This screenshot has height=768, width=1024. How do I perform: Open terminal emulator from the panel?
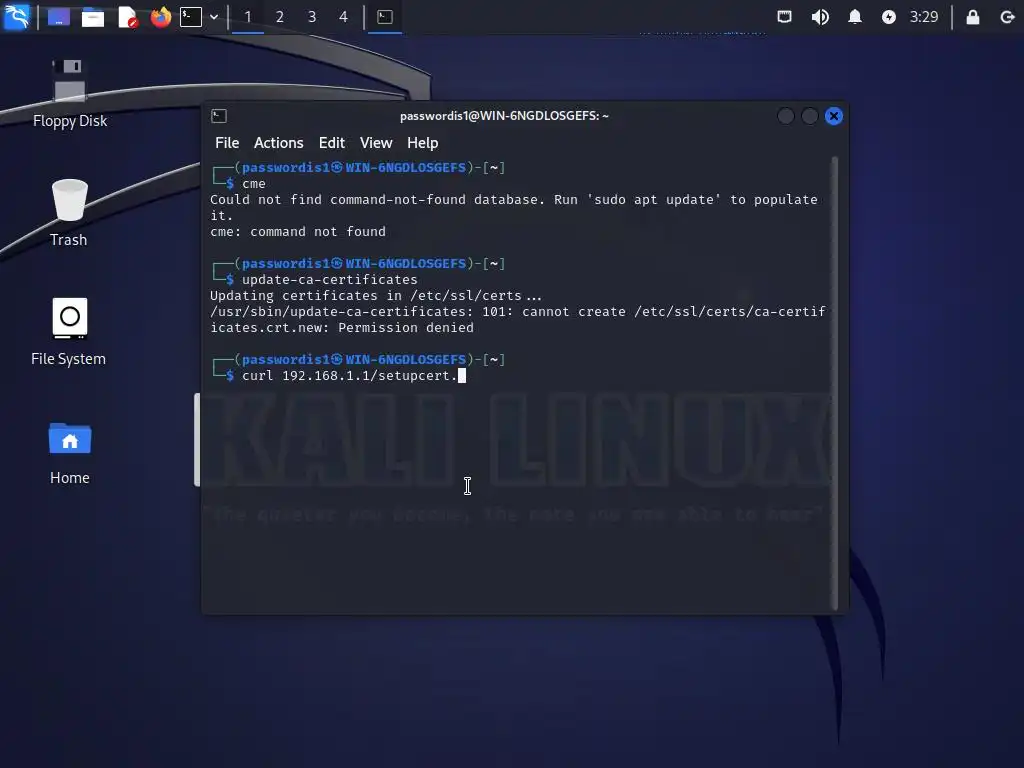191,17
